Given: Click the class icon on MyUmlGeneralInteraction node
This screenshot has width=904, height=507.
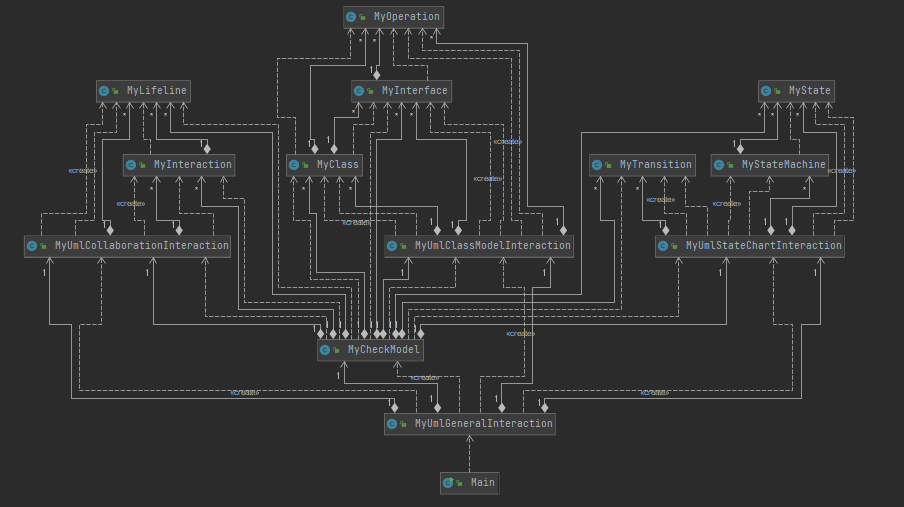Looking at the screenshot, I should 392,424.
